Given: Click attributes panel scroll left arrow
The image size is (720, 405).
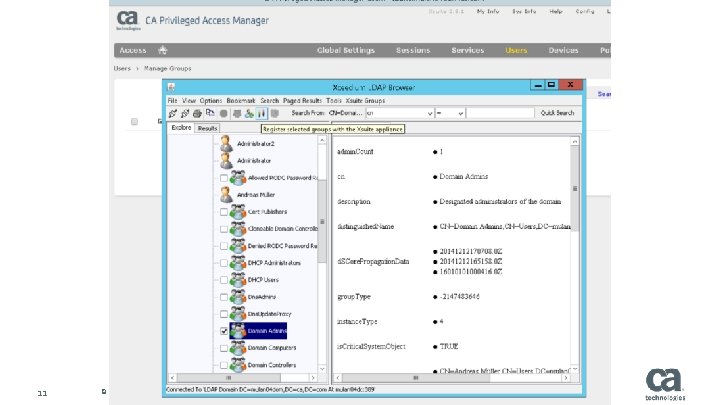Looking at the screenshot, I should pyautogui.click(x=338, y=378).
